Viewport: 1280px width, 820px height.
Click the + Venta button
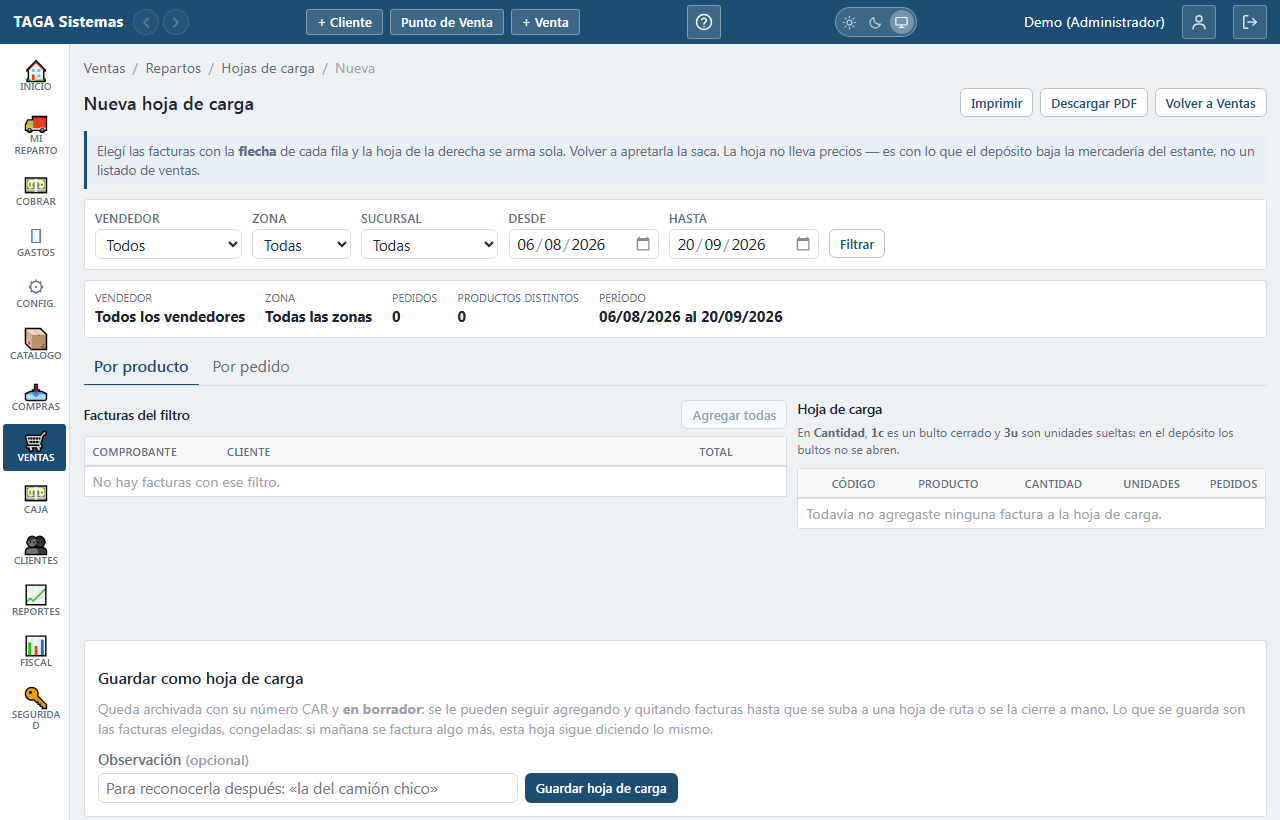coord(545,22)
